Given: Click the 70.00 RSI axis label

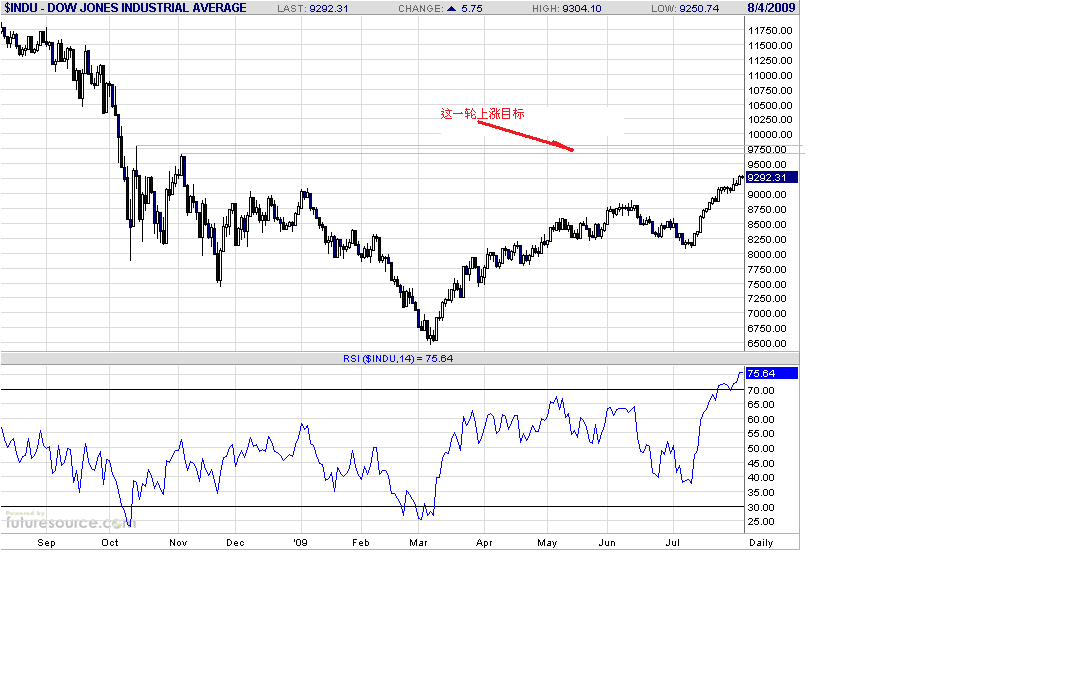Looking at the screenshot, I should point(761,391).
